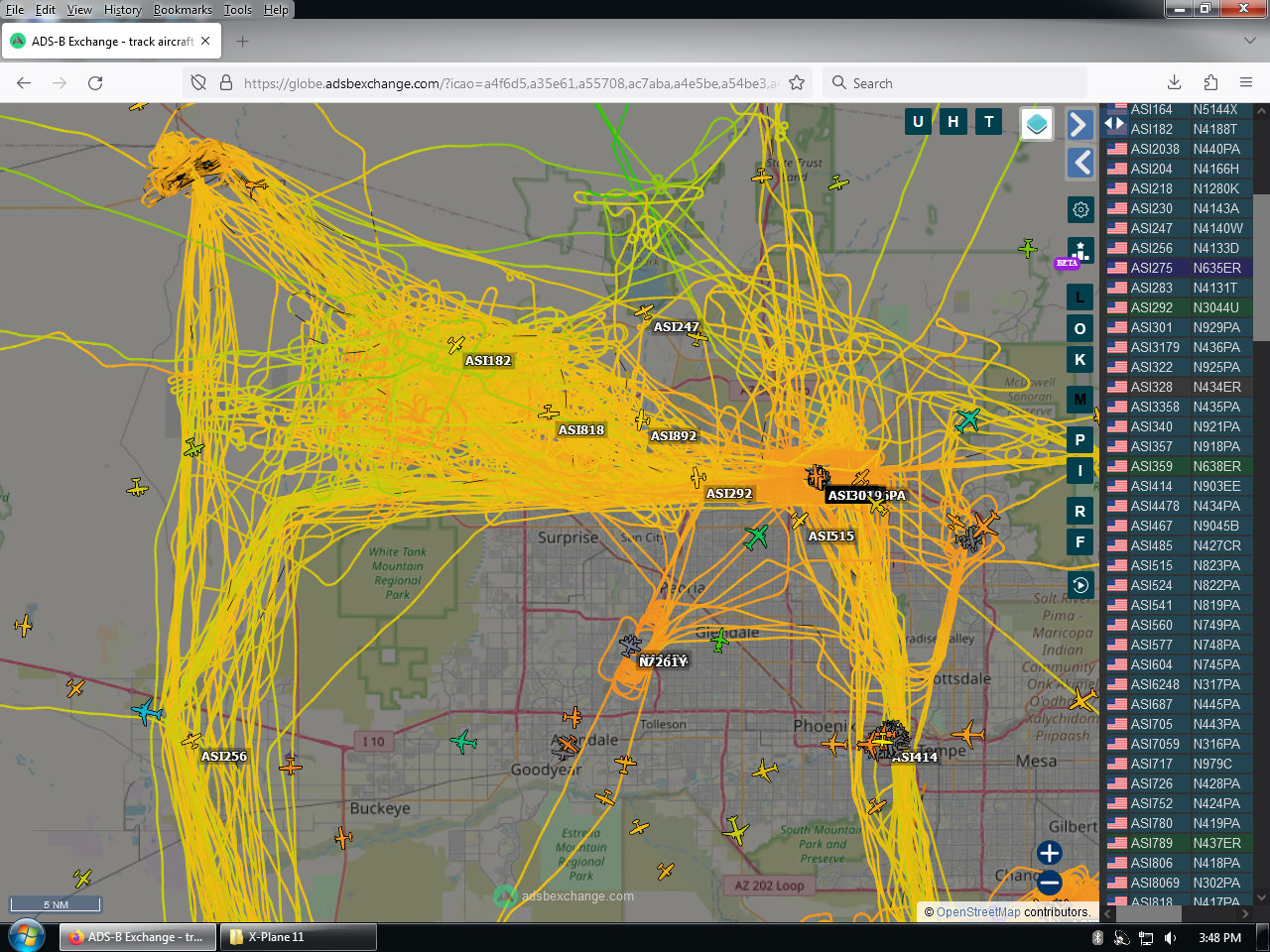1270x952 pixels.
Task: Select the aircraft labeled N7261Y
Action: pos(631,646)
